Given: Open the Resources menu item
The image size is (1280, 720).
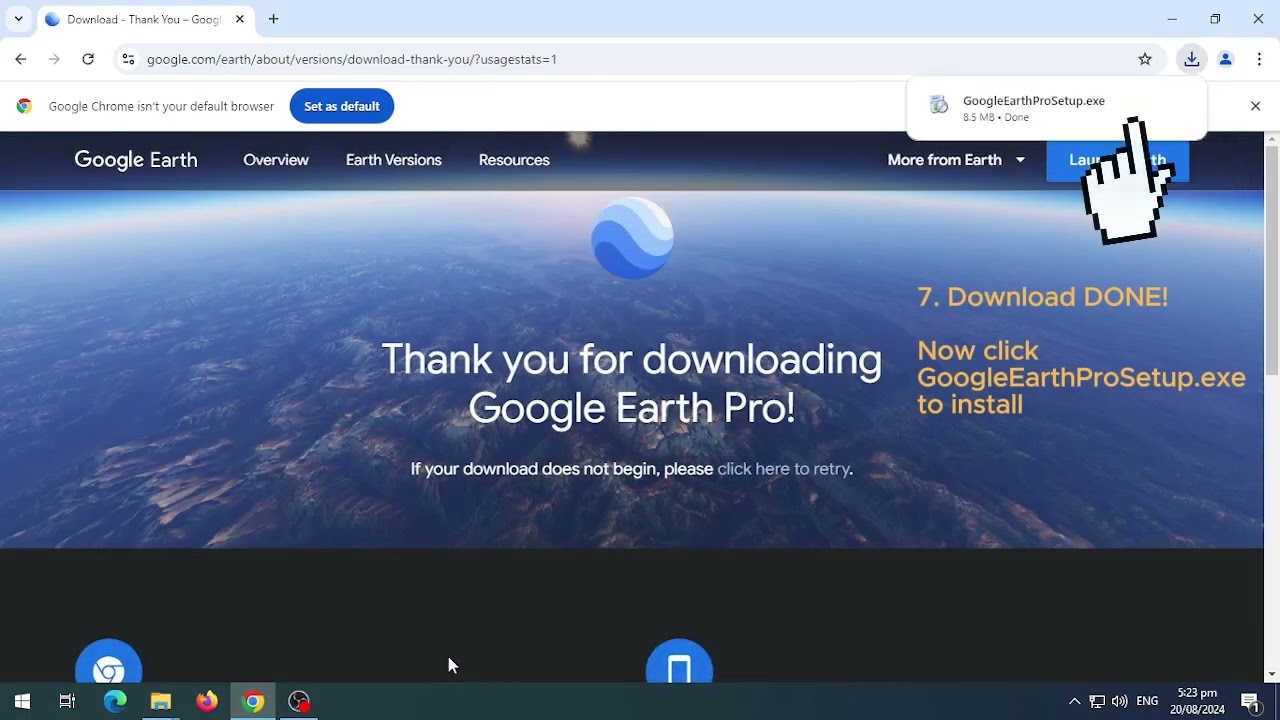Looking at the screenshot, I should pyautogui.click(x=514, y=160).
